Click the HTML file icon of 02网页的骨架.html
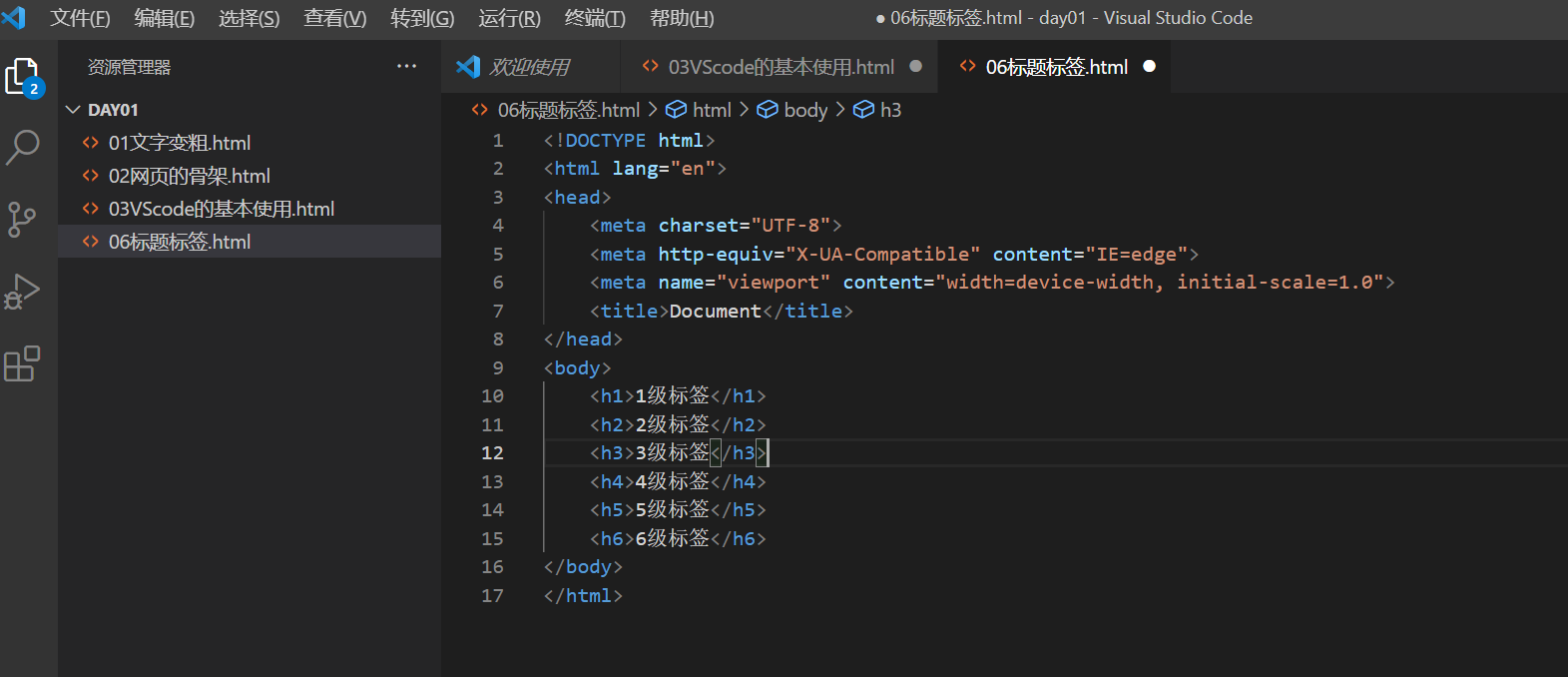This screenshot has width=1568, height=677. (90, 176)
